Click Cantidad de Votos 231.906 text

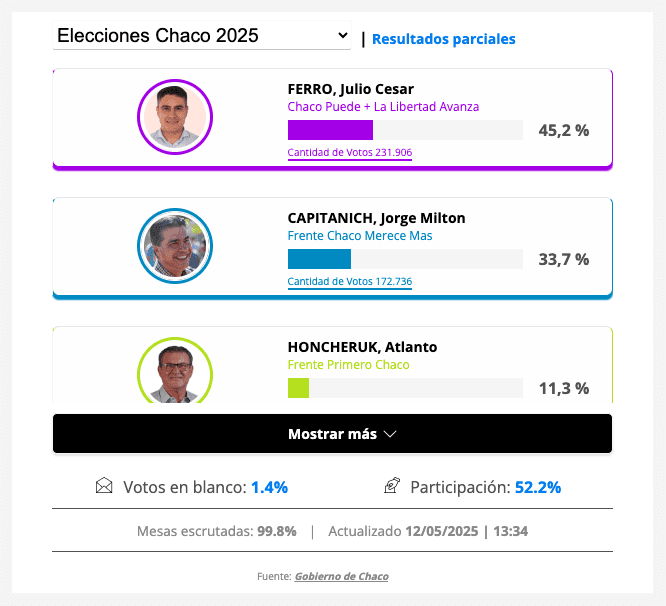[x=349, y=153]
